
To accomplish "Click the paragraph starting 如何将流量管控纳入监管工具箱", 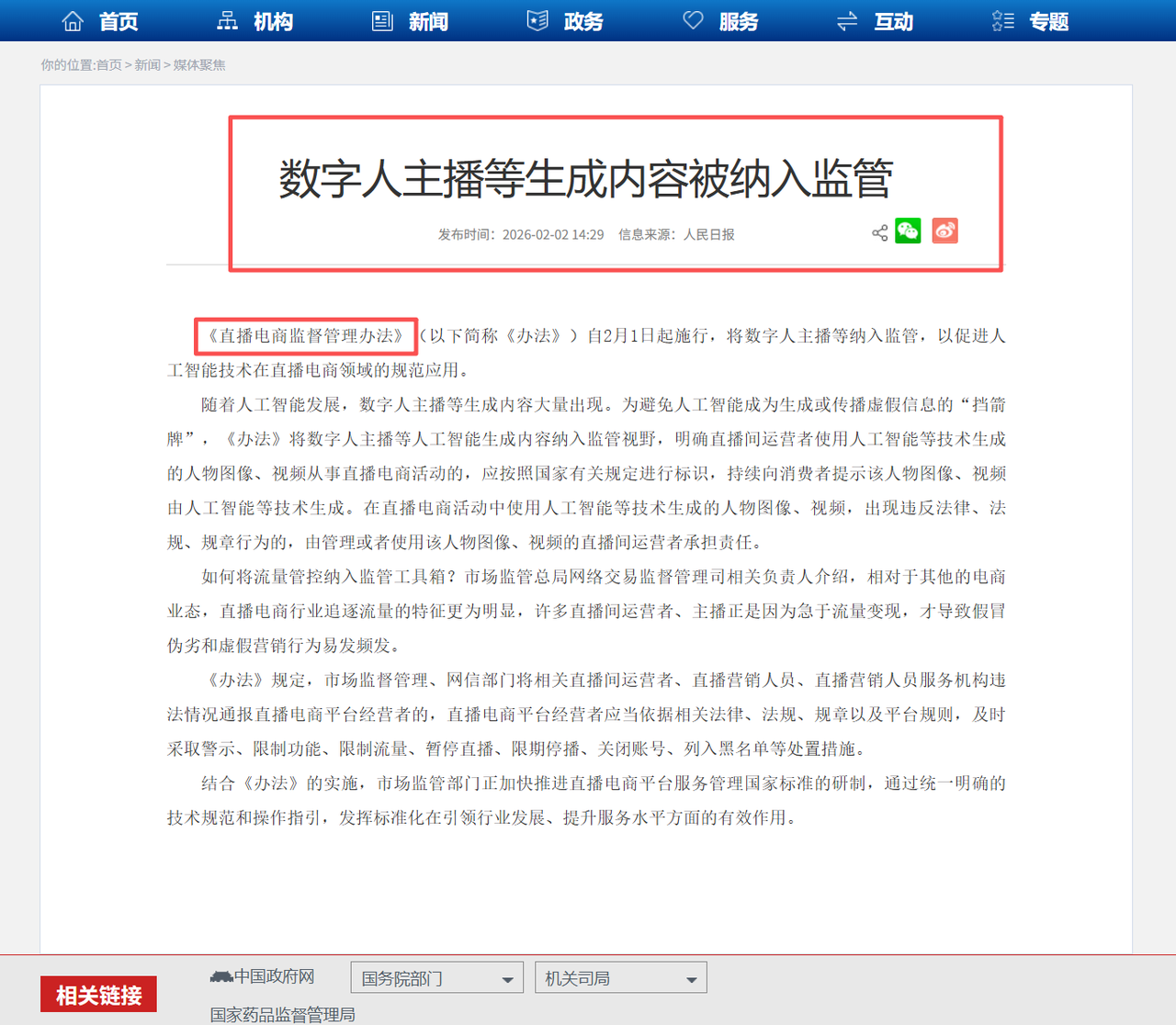I will pos(586,611).
